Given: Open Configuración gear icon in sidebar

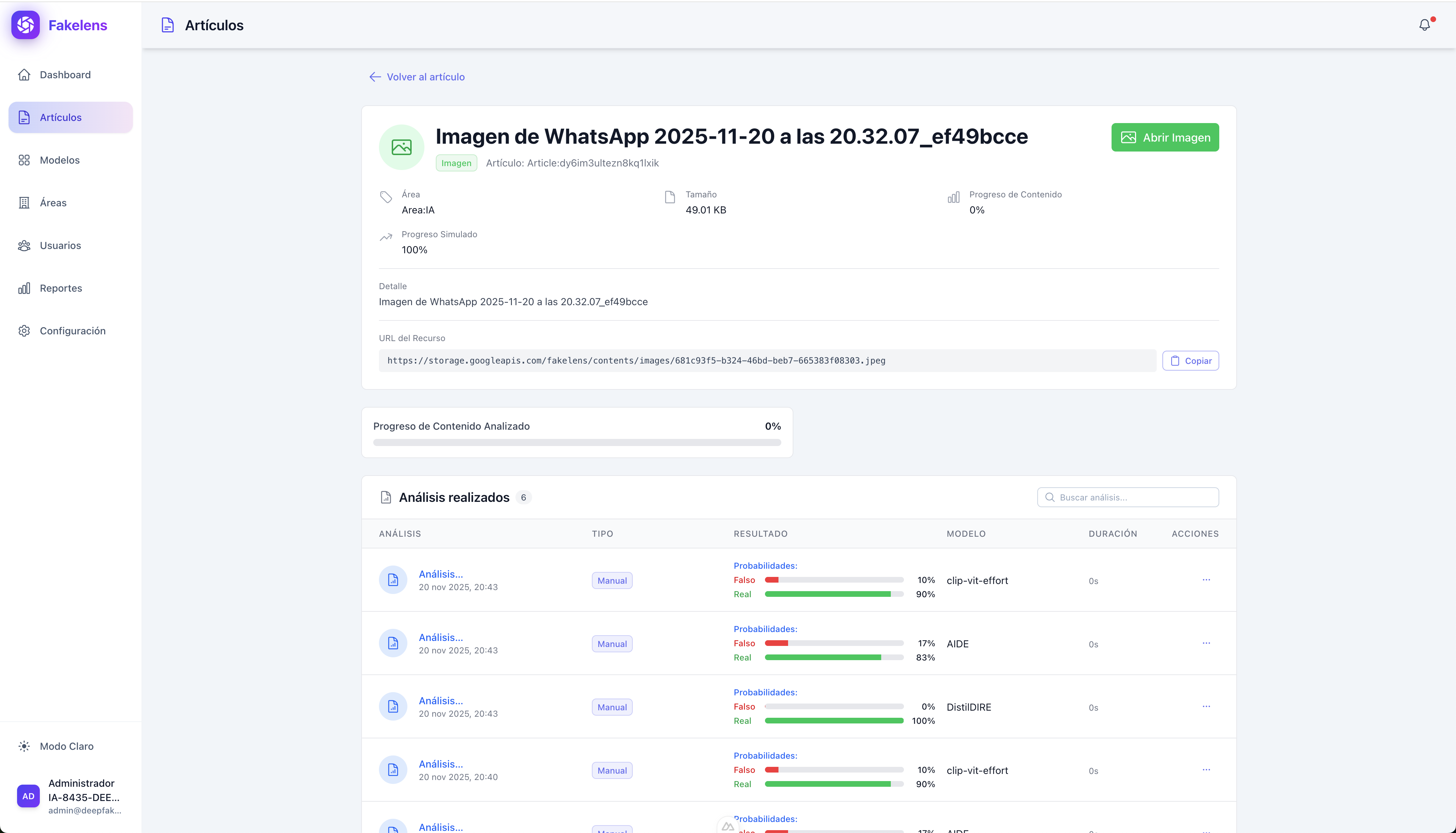Looking at the screenshot, I should 24,331.
